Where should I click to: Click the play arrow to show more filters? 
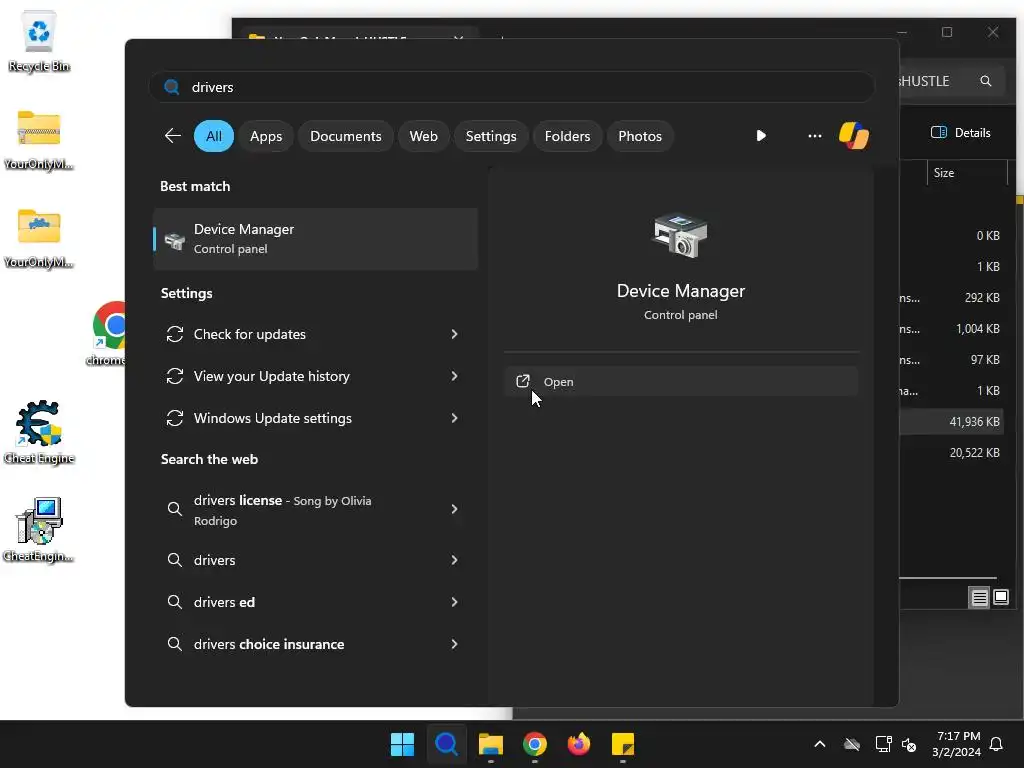pos(761,136)
